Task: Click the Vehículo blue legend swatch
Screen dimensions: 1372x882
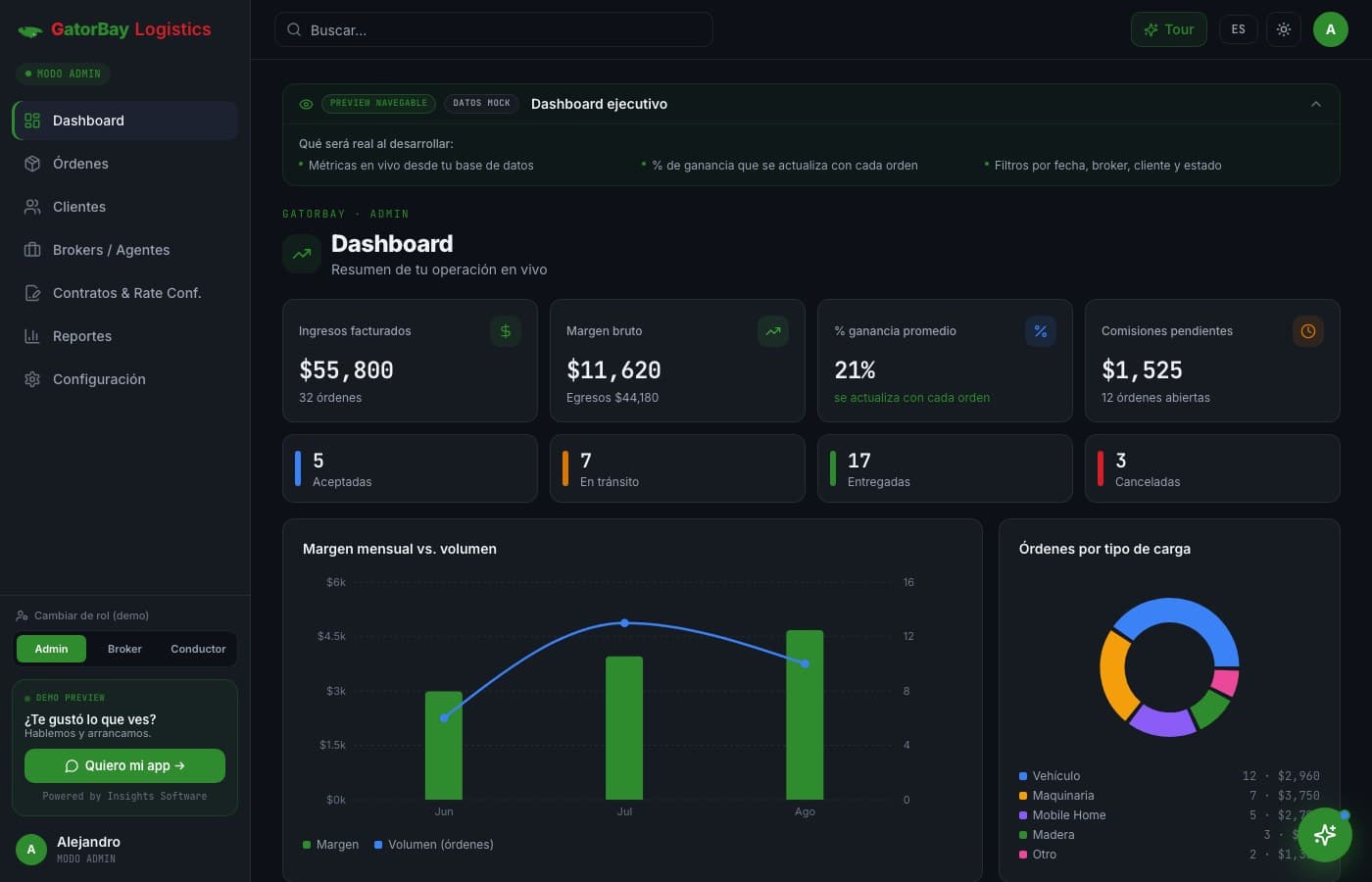Action: pos(1023,776)
